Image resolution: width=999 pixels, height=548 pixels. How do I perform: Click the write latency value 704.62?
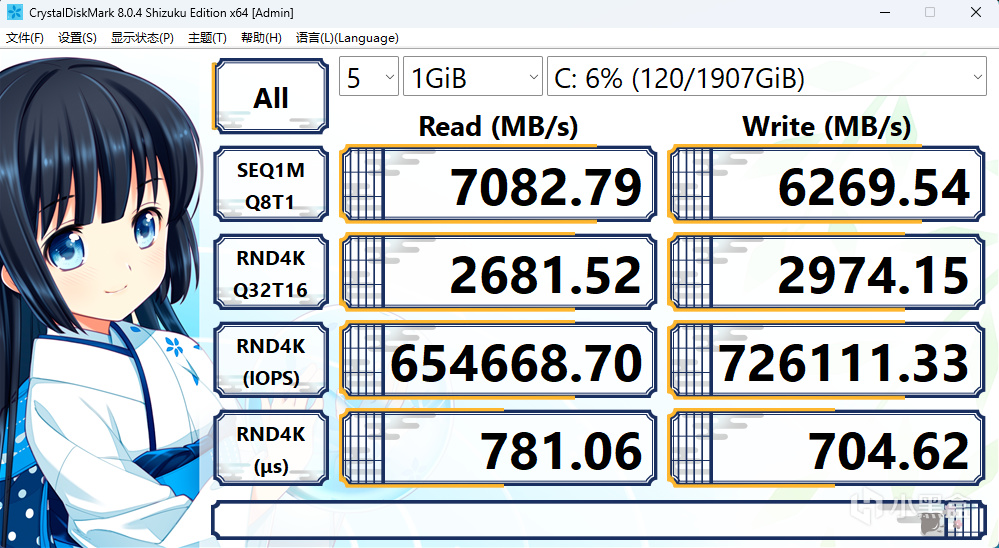tap(827, 449)
